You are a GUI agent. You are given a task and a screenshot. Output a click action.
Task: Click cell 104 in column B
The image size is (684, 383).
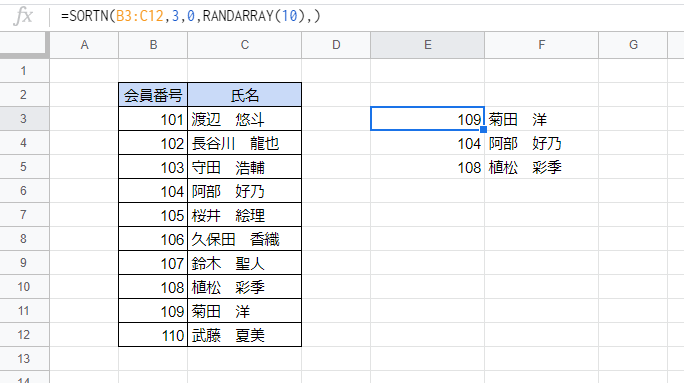point(153,191)
